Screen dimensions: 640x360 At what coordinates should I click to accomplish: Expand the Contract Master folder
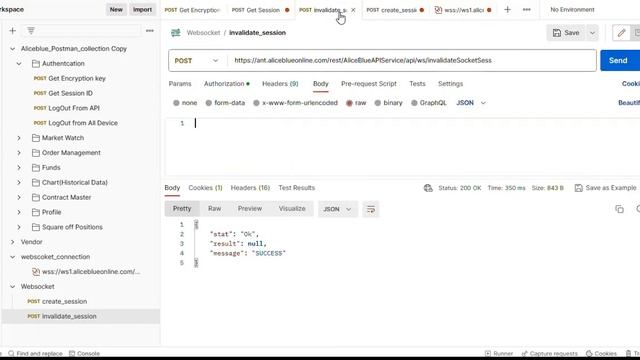click(19, 197)
